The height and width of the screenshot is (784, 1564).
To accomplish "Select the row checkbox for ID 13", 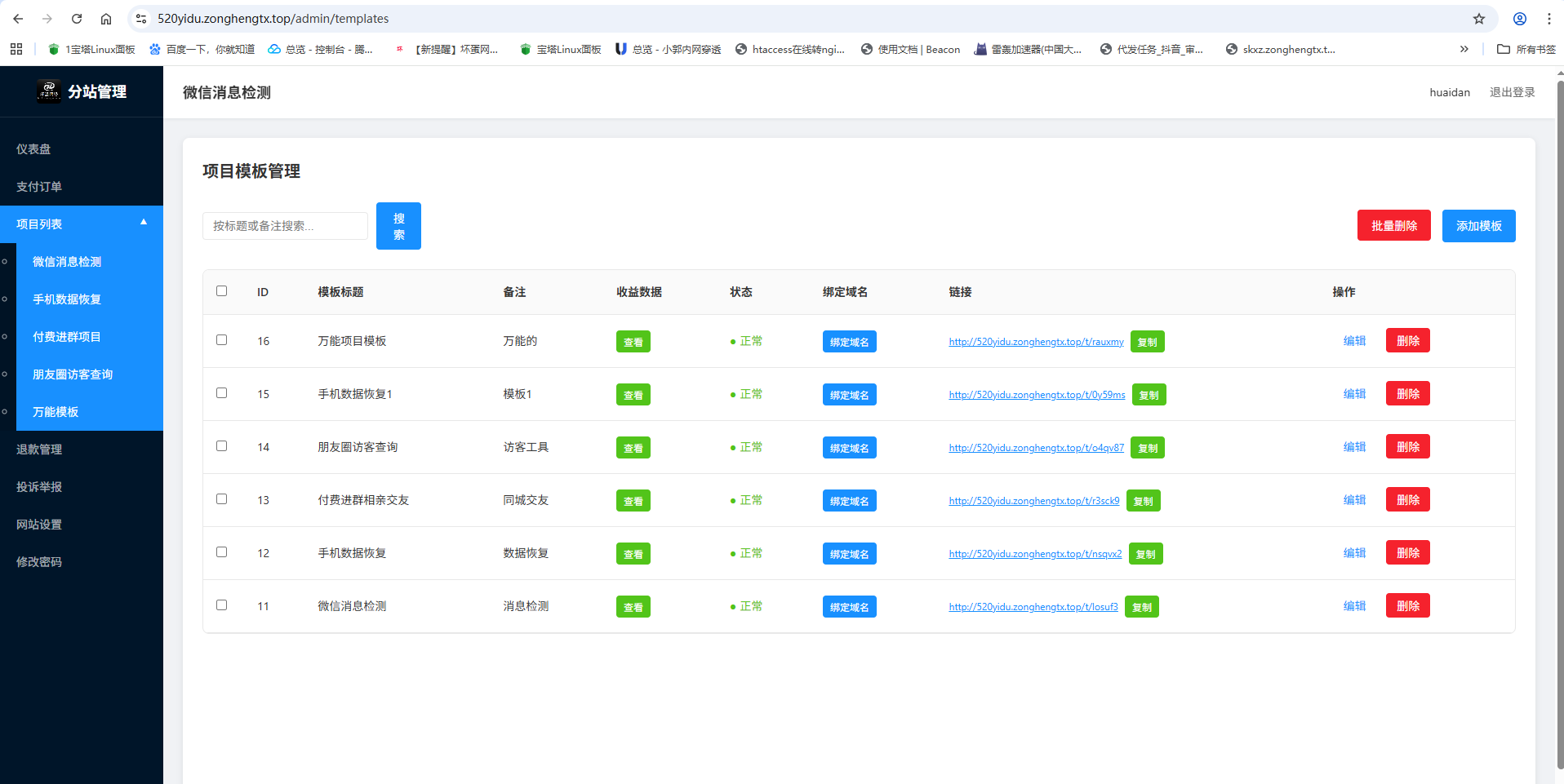I will [x=221, y=499].
